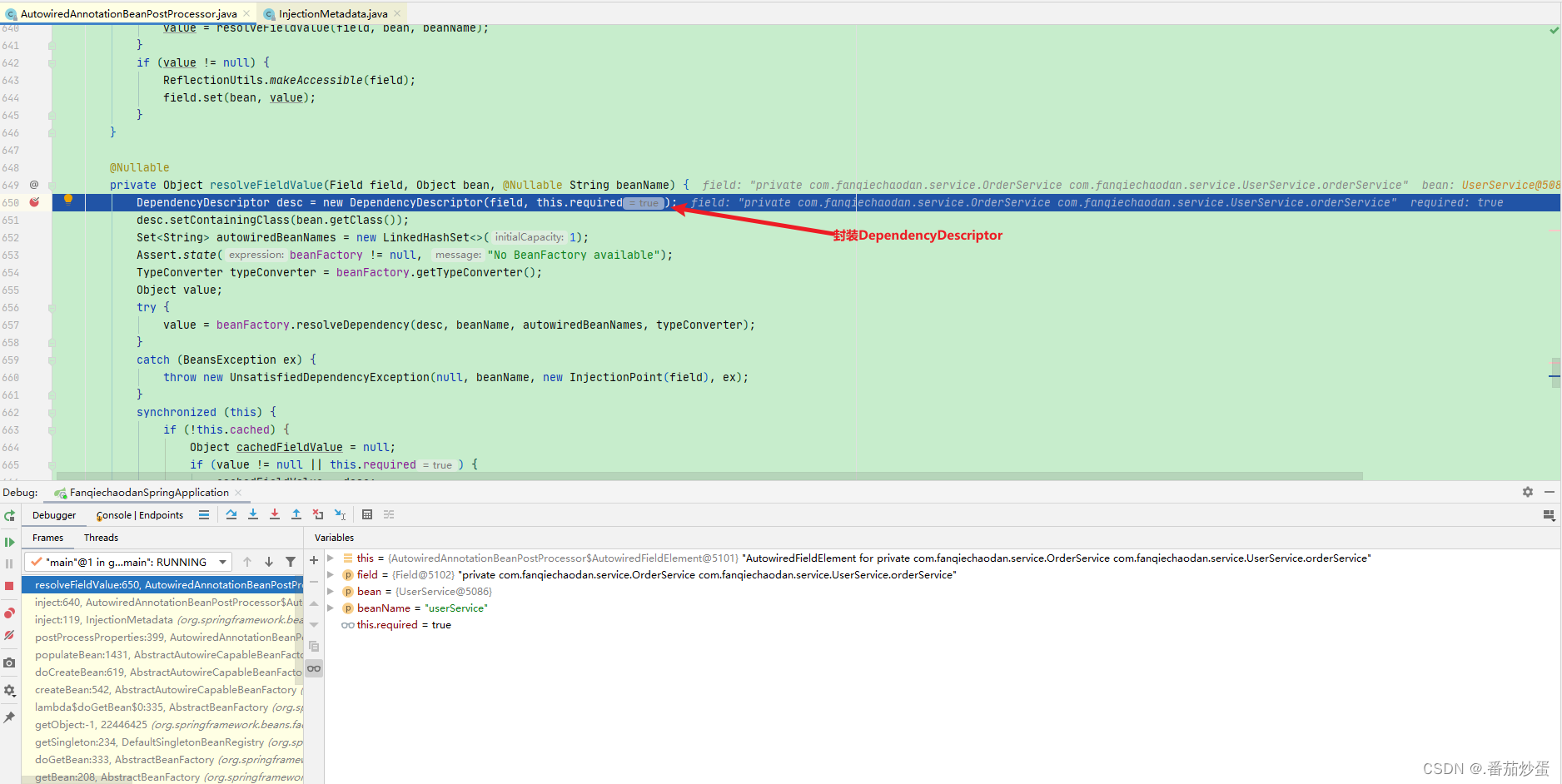Select frame inject:119, InjectionMetadata
1562x784 pixels.
tap(162, 620)
